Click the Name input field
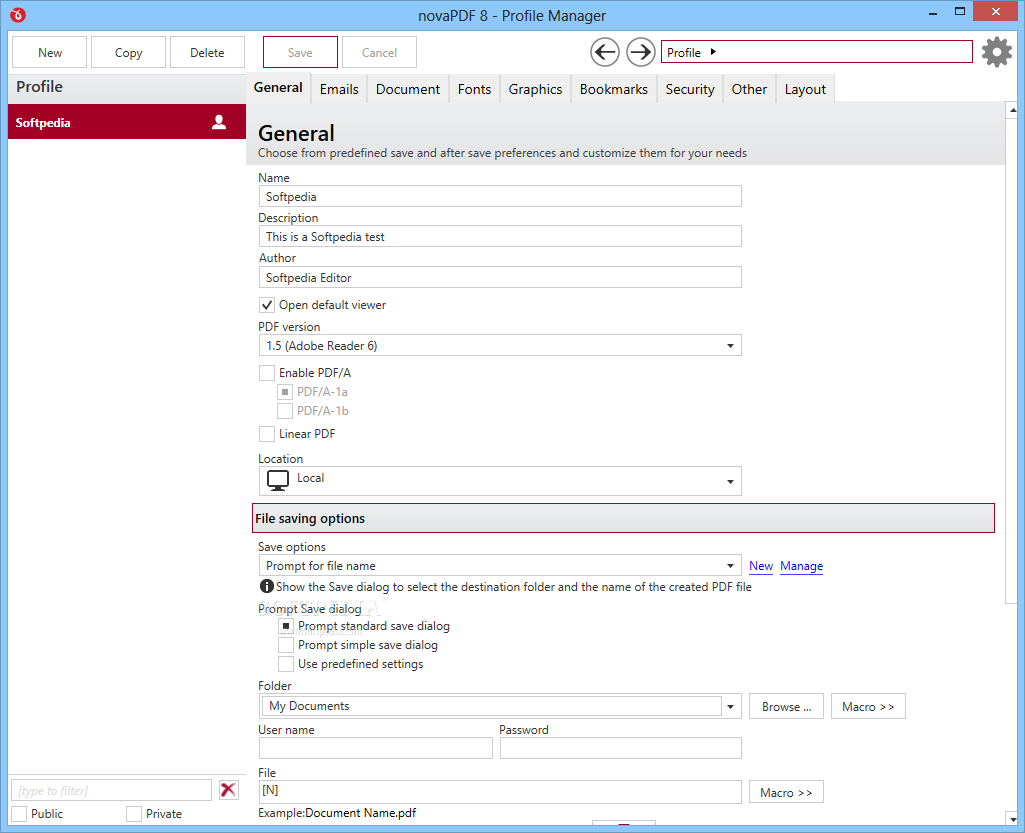This screenshot has width=1025, height=833. click(500, 196)
